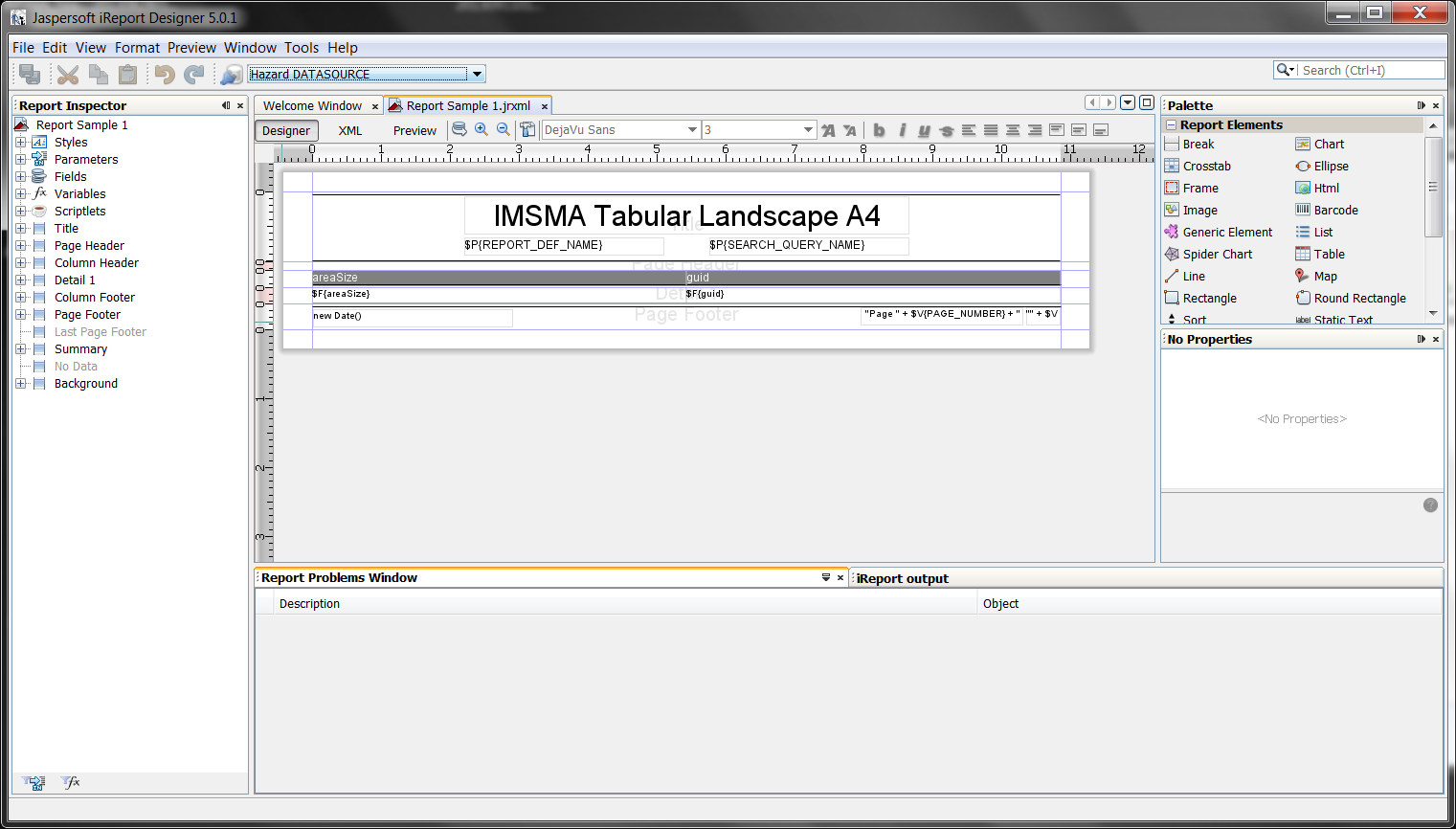Toggle the Designer view button
Viewport: 1456px width, 829px height.
pyautogui.click(x=286, y=131)
